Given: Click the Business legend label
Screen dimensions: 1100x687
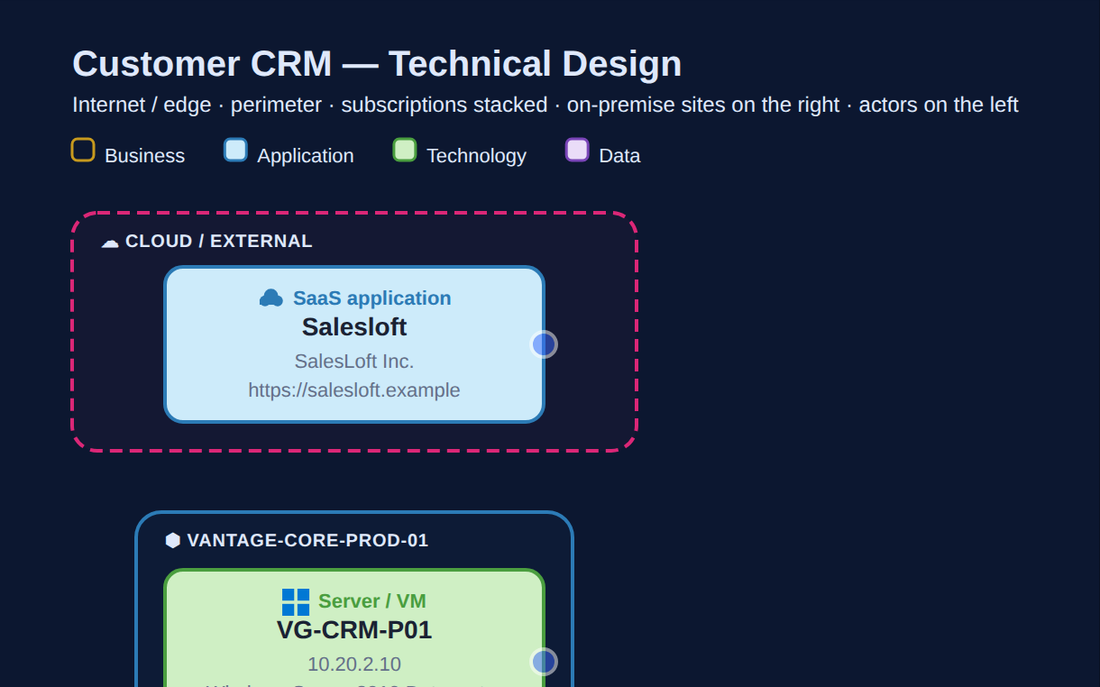Looking at the screenshot, I should click(x=145, y=156).
